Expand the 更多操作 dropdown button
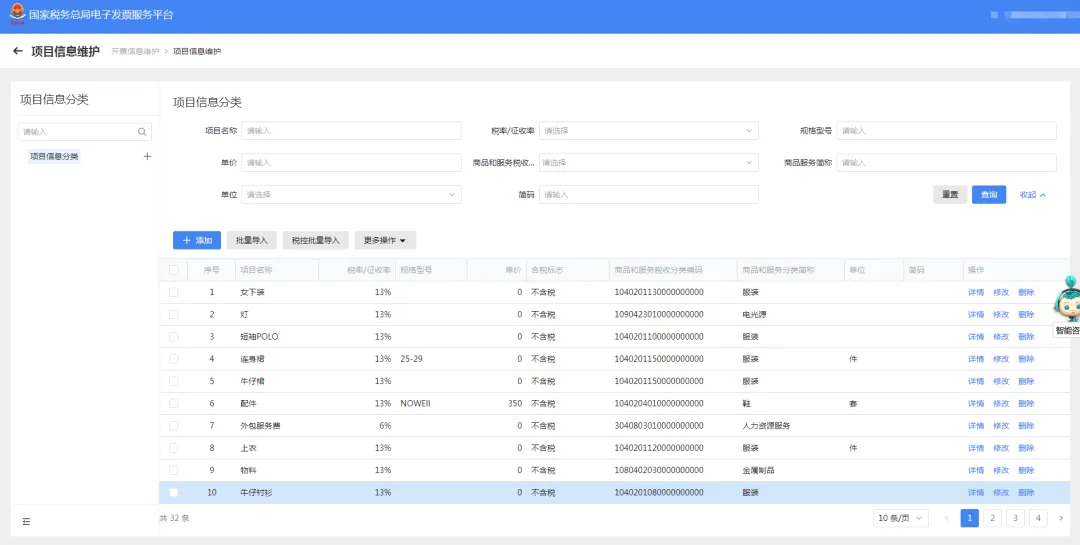Screen dimensions: 1080x545 pyautogui.click(x=385, y=240)
